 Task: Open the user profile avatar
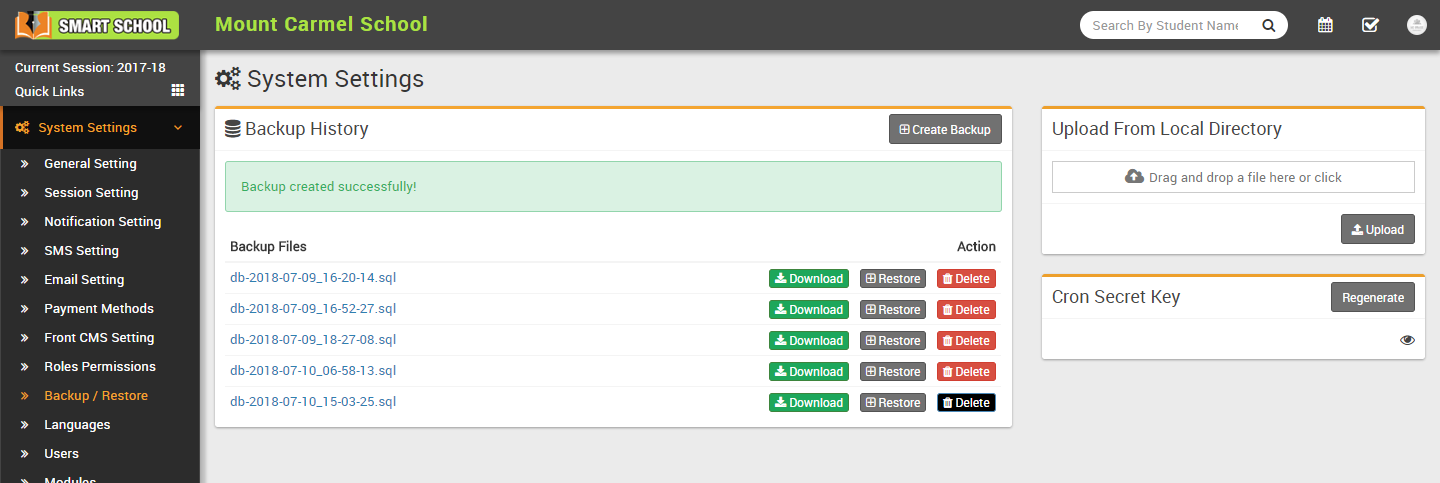click(x=1416, y=25)
